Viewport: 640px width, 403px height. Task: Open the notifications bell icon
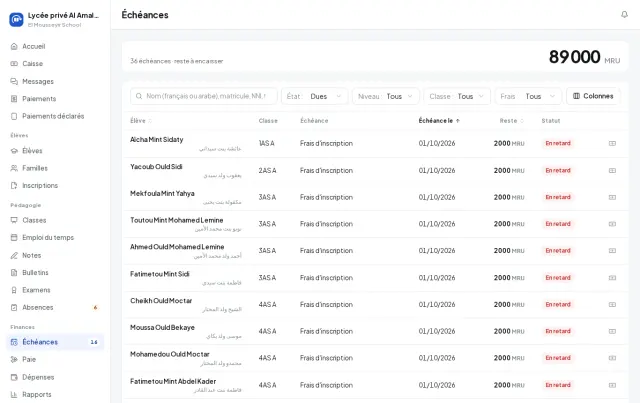click(624, 15)
